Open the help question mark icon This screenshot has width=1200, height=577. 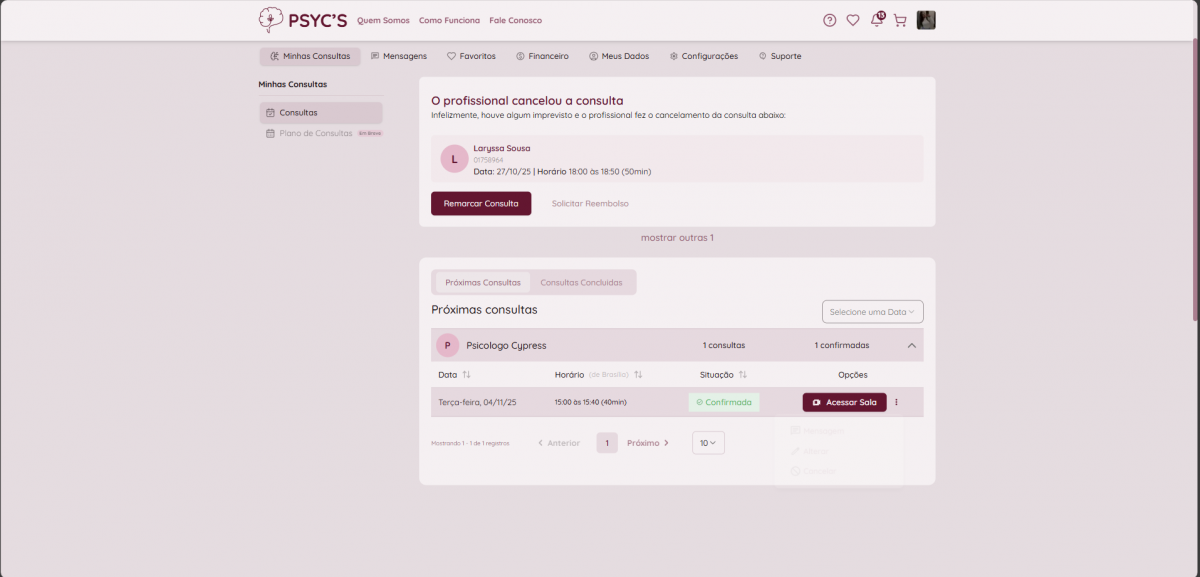[829, 20]
